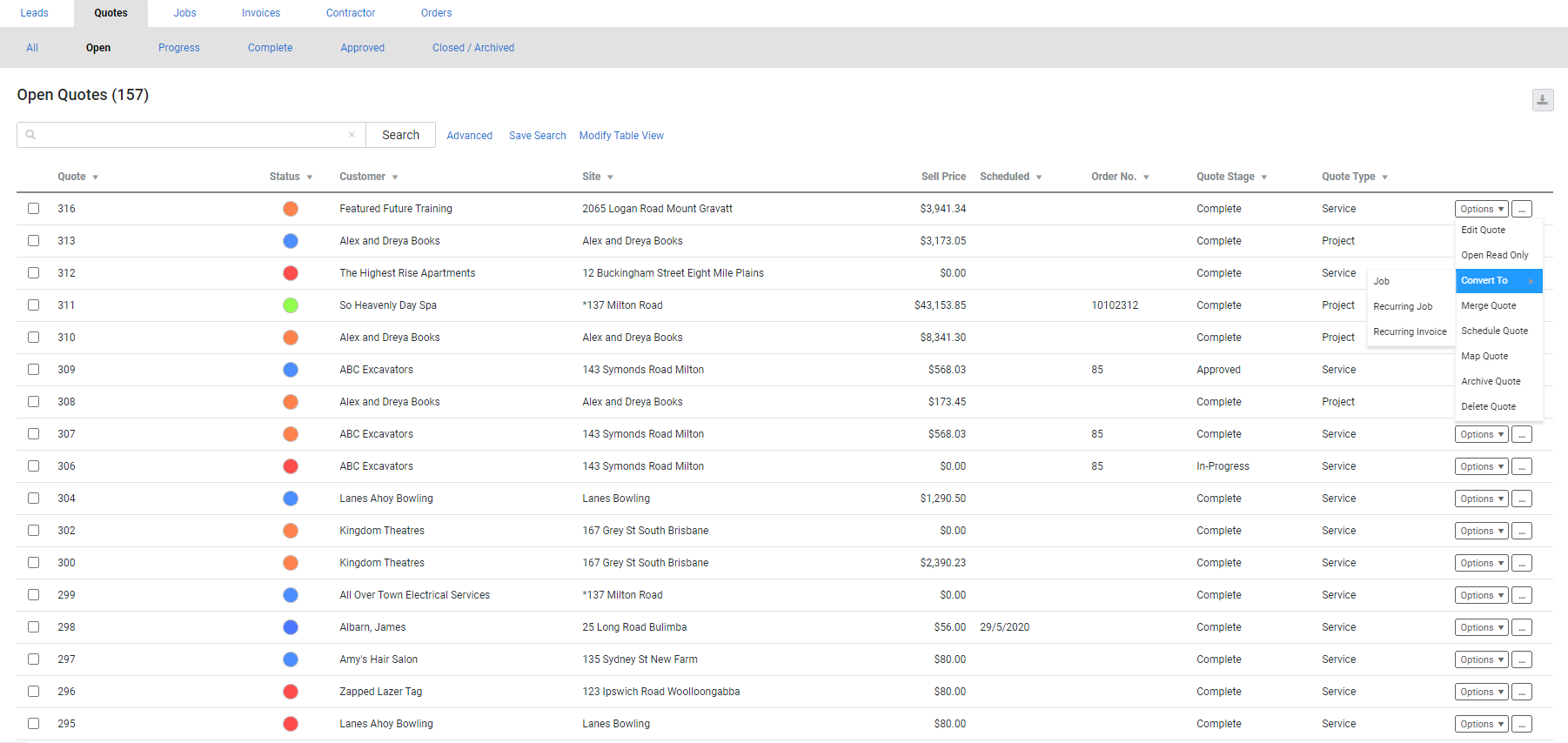
Task: Open Options dropdown for quote 307
Action: [x=1481, y=434]
